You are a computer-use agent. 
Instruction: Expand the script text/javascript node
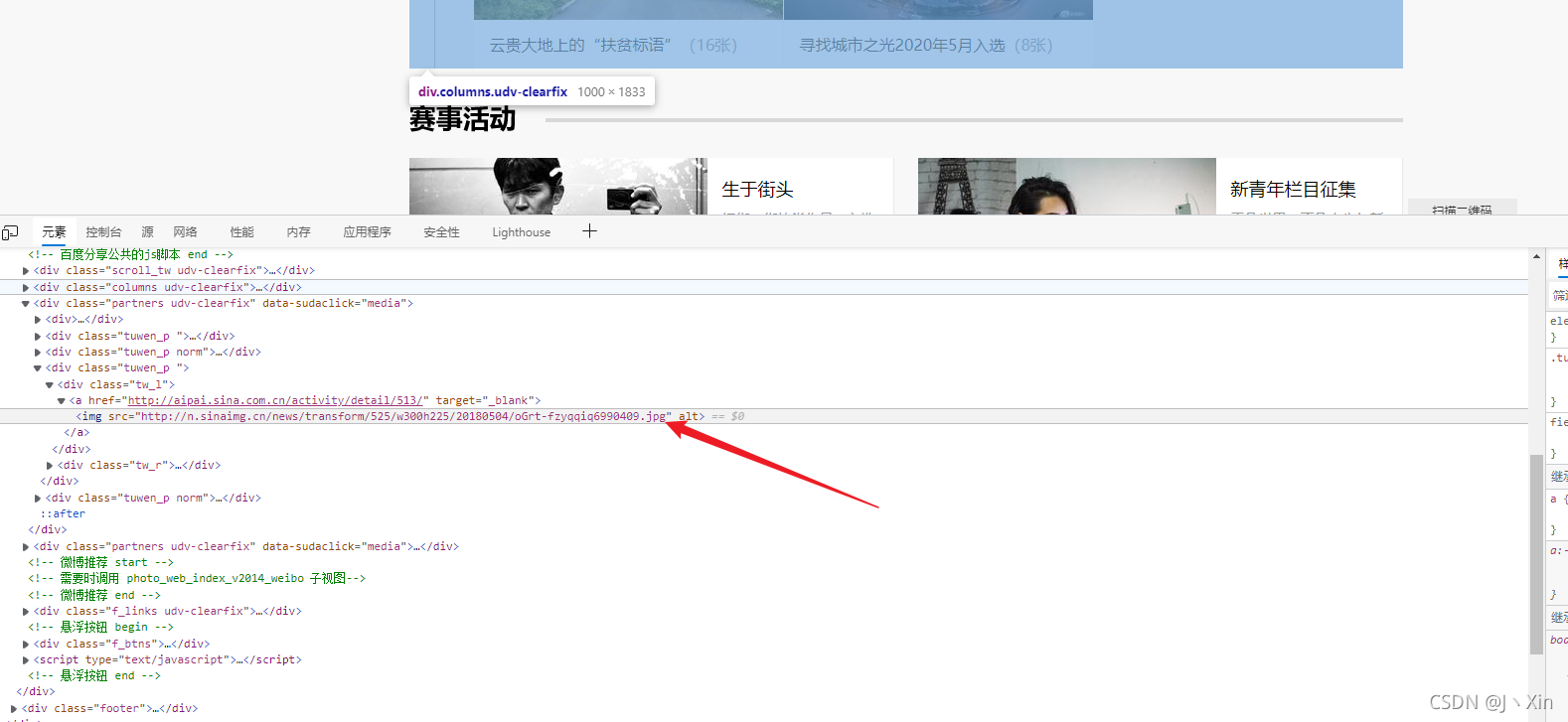[x=26, y=659]
